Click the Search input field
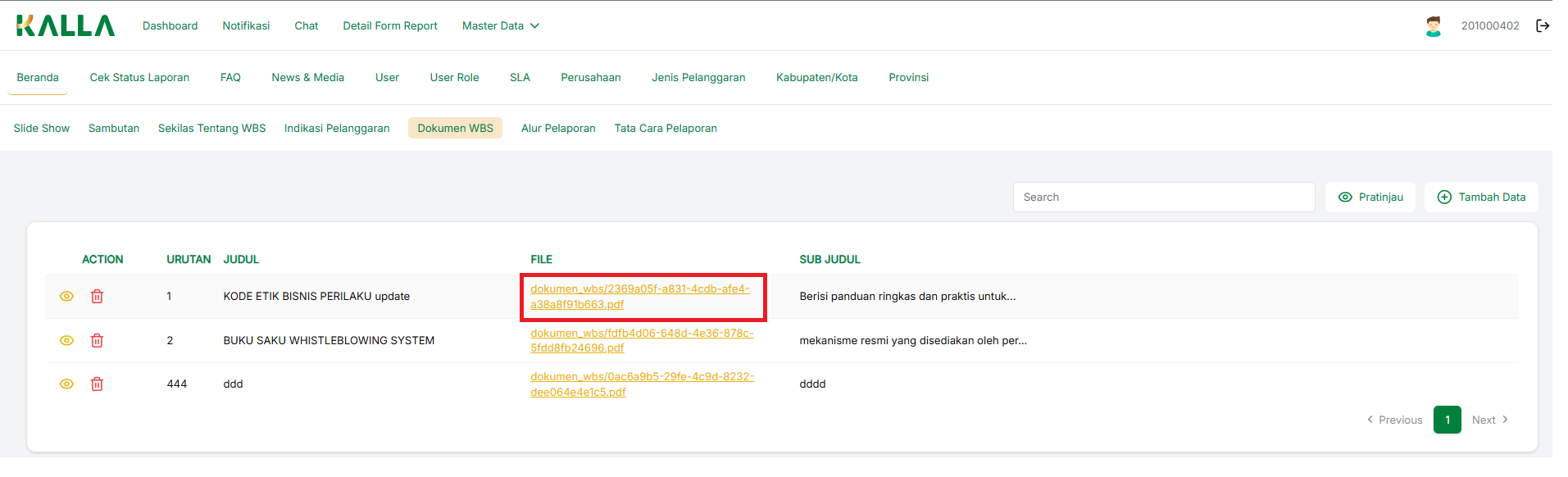1568x477 pixels. (1163, 198)
